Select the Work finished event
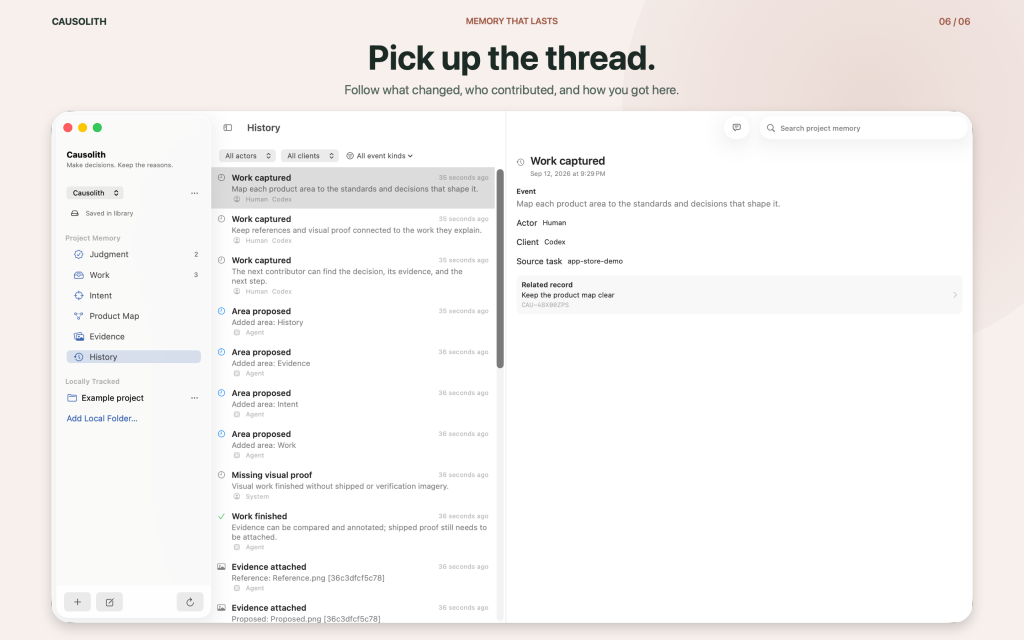This screenshot has width=1024, height=640. (x=353, y=531)
